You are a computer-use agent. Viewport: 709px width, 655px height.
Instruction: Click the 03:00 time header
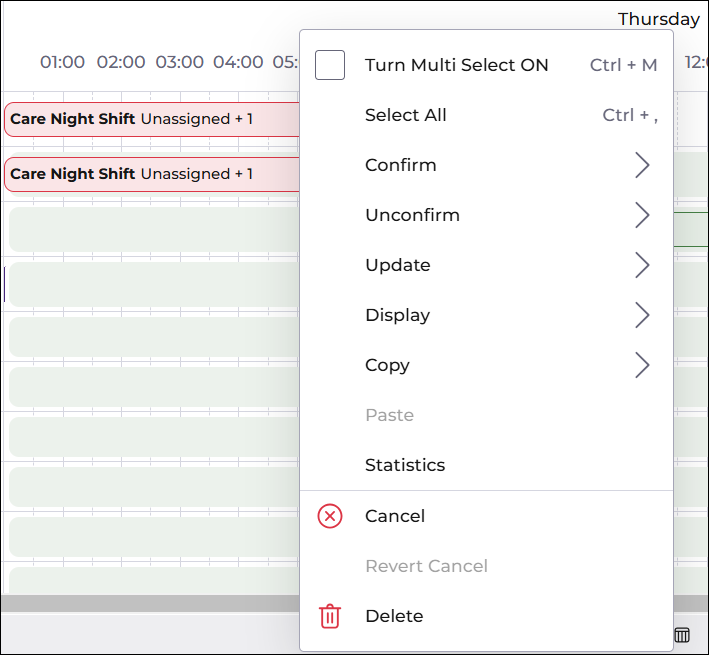click(x=180, y=62)
